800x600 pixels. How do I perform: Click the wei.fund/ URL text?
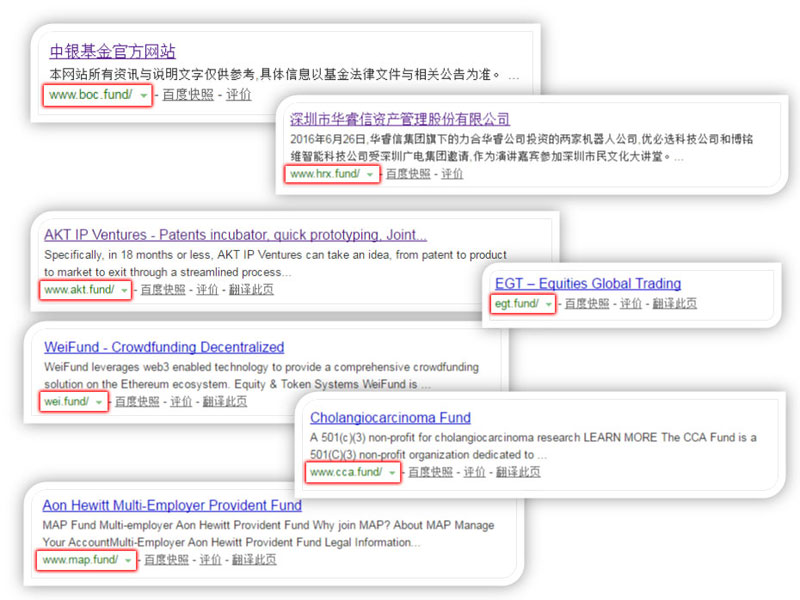[66, 401]
